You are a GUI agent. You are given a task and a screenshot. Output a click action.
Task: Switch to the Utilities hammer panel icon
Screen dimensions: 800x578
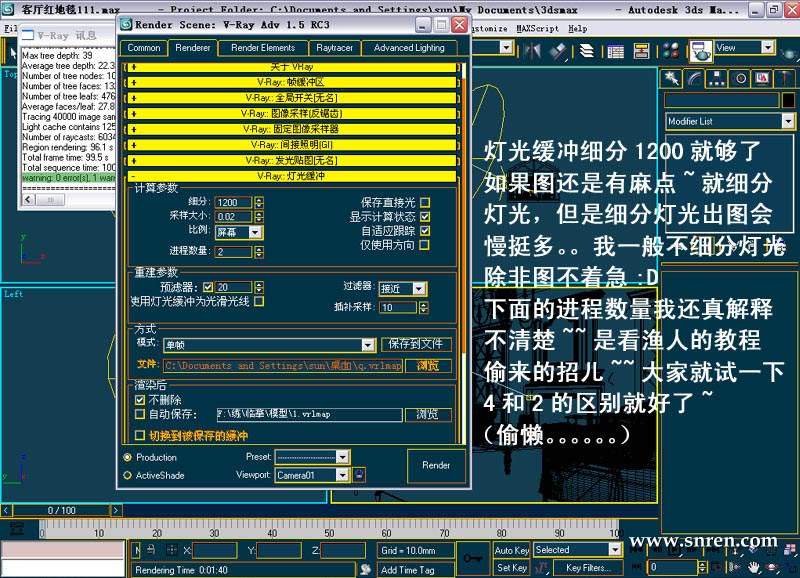pos(784,79)
